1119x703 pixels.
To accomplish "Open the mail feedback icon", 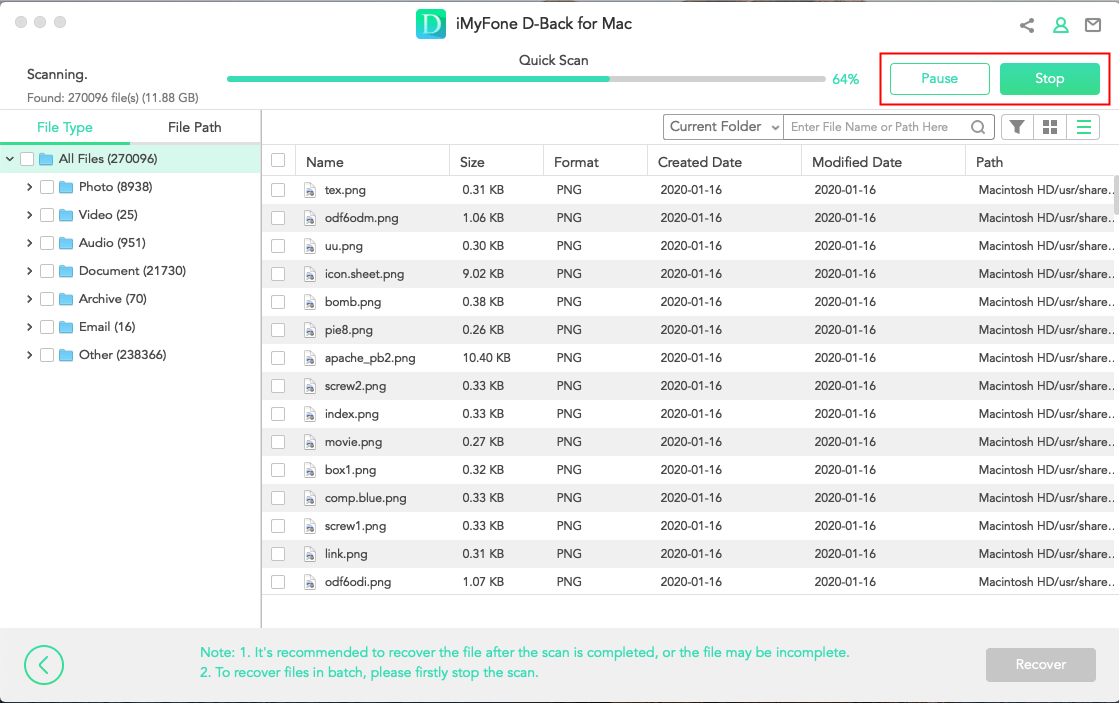I will pyautogui.click(x=1093, y=26).
